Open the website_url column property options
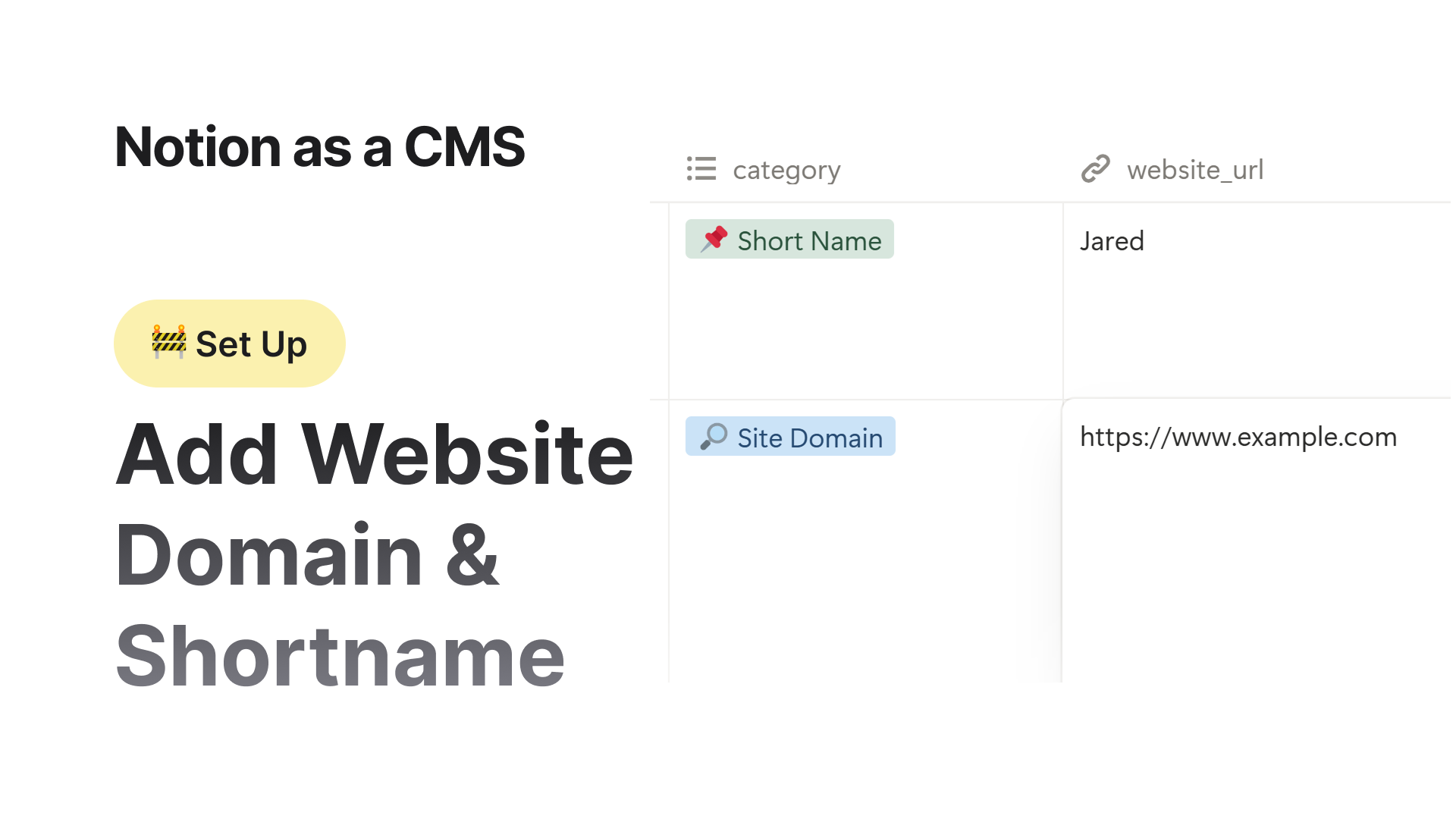Image resolution: width=1456 pixels, height=819 pixels. [x=1195, y=169]
